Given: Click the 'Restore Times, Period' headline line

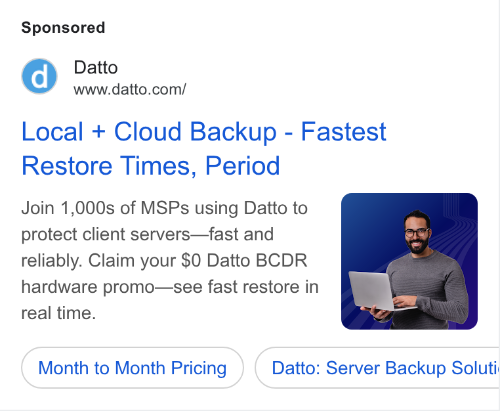Looking at the screenshot, I should (x=151, y=166).
